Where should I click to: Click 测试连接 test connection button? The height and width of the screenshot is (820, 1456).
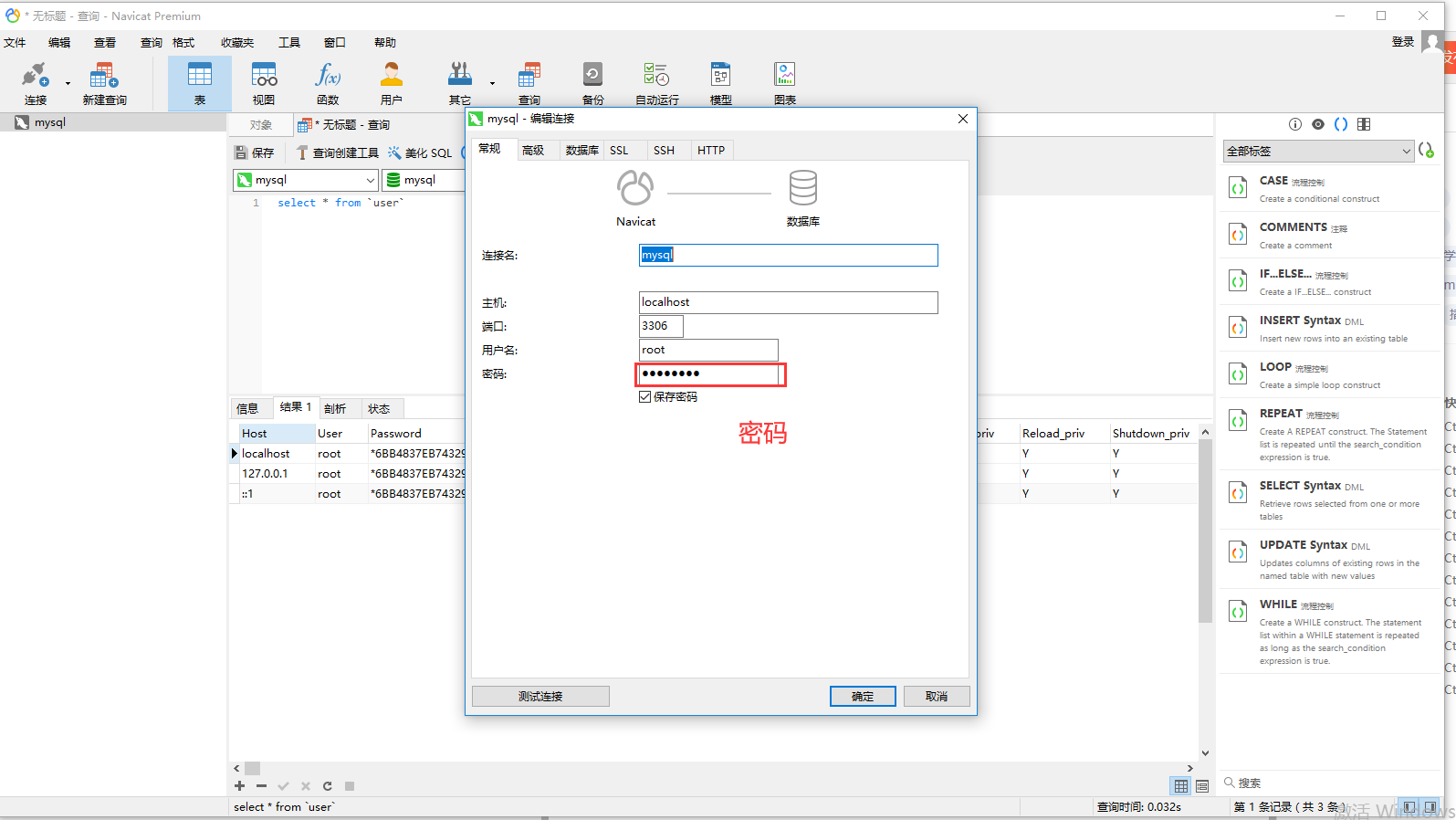(540, 696)
